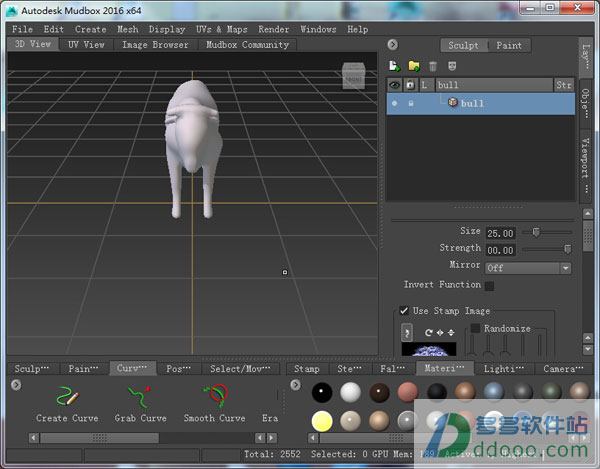Toggle lock on the bull layer row
The height and width of the screenshot is (469, 600).
click(x=411, y=103)
